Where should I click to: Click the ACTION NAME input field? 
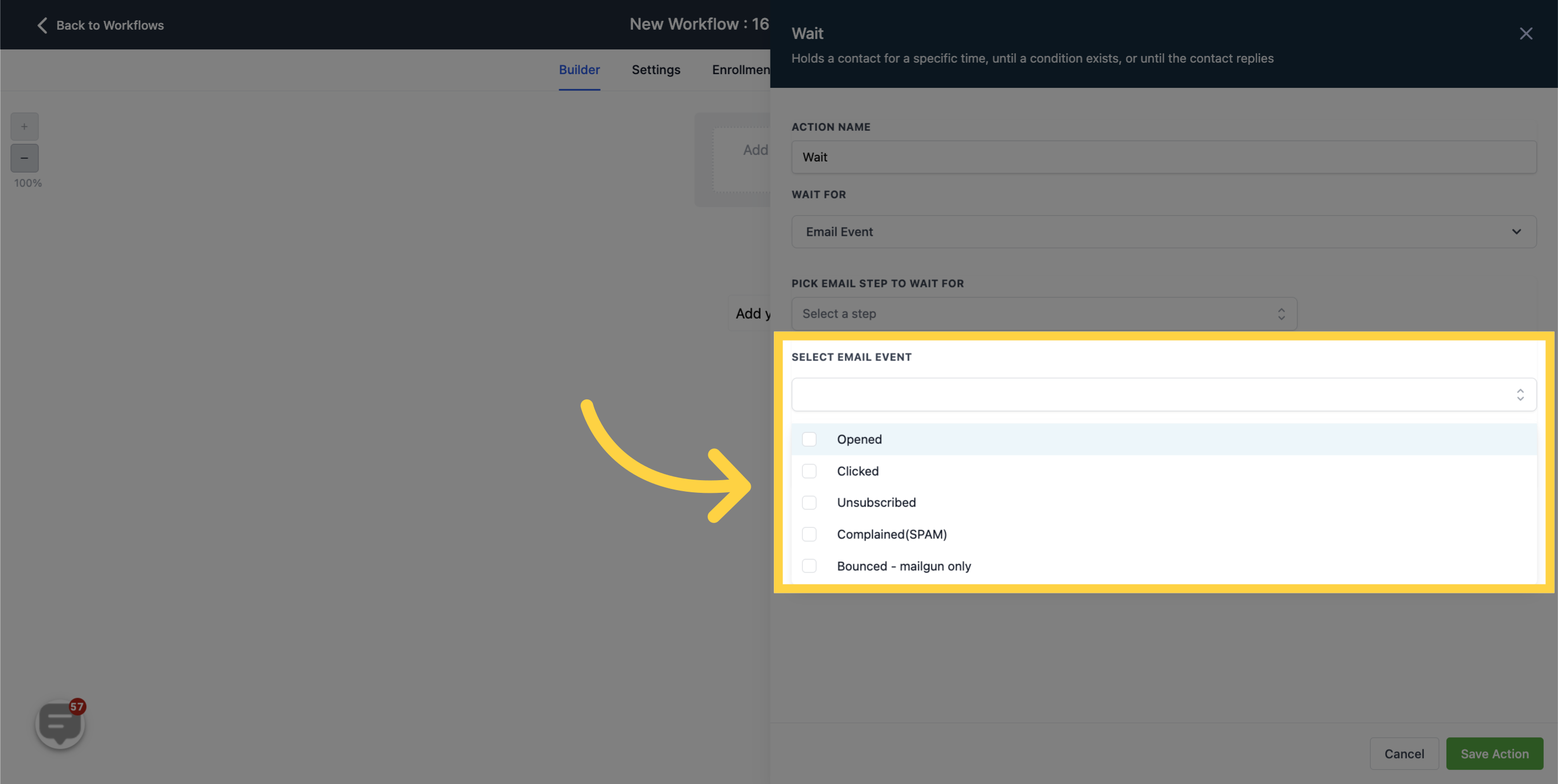tap(1164, 157)
